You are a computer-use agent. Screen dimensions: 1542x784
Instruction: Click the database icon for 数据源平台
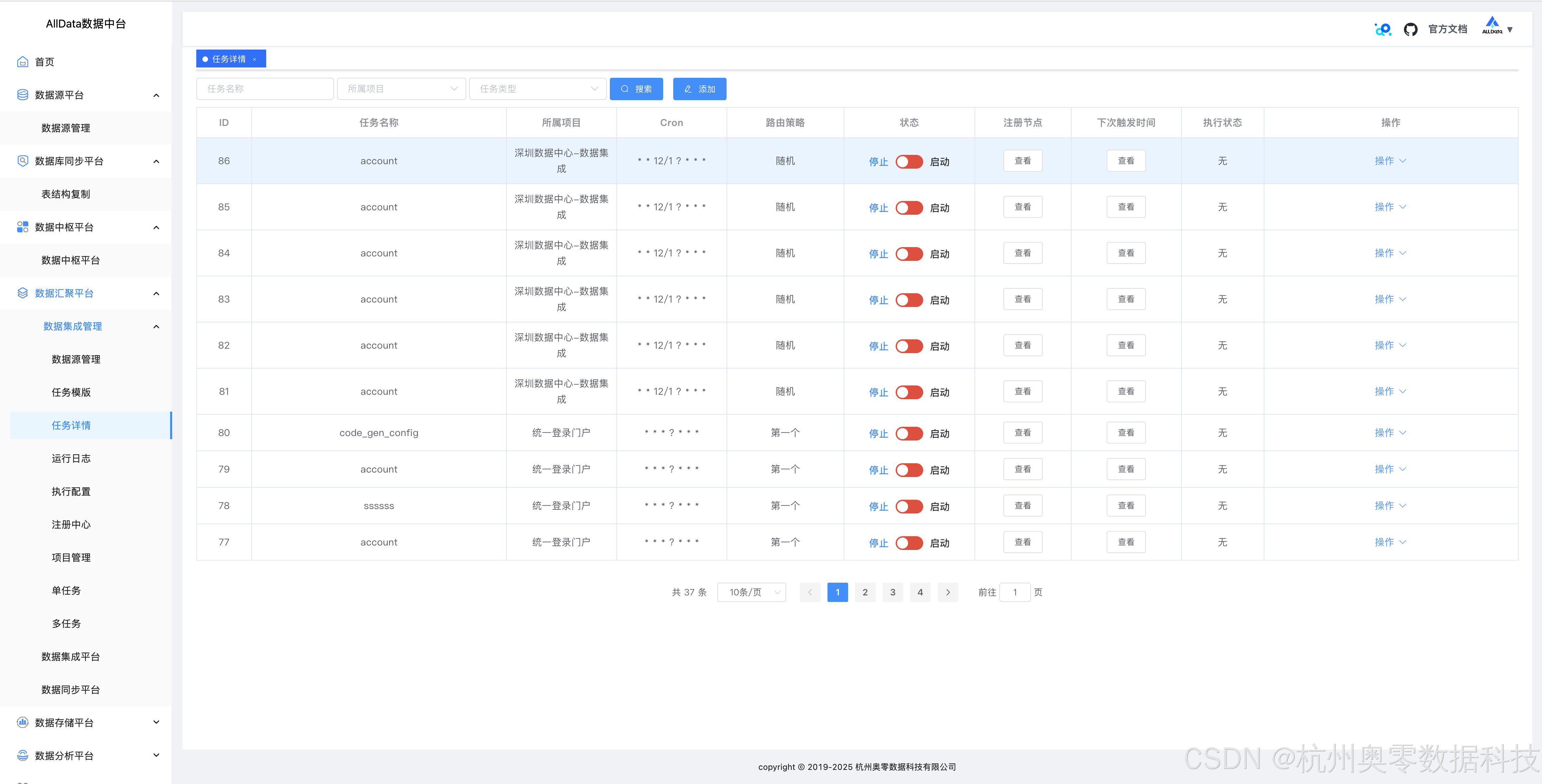click(x=23, y=95)
